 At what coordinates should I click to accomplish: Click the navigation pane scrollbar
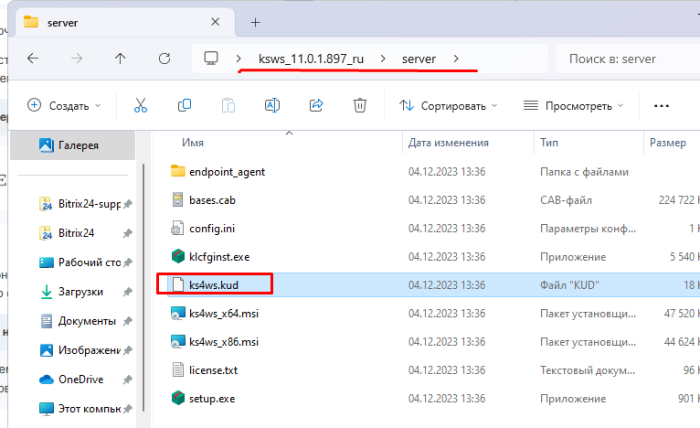pos(143,288)
